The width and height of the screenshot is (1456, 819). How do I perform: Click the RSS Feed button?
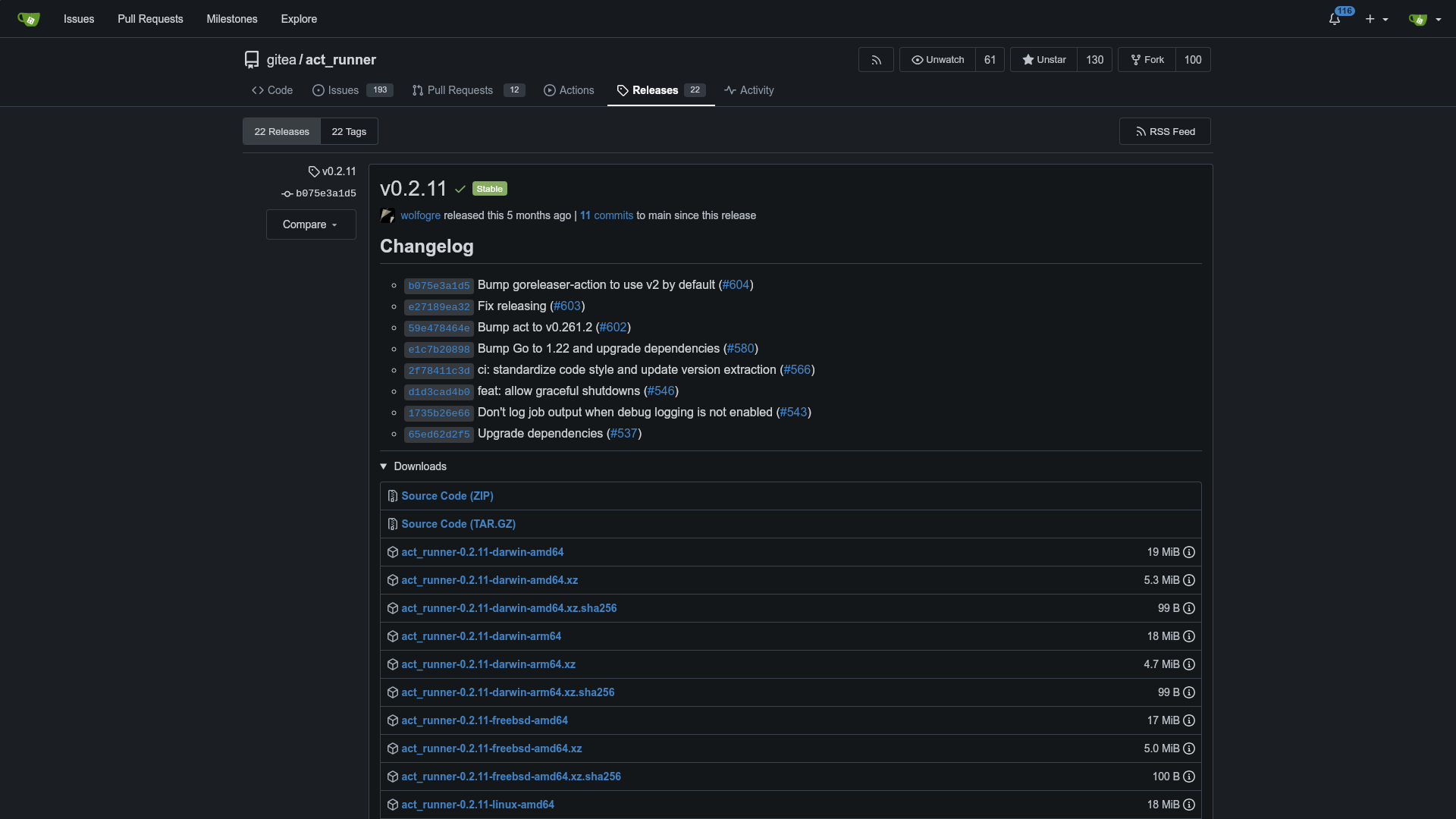click(1165, 131)
